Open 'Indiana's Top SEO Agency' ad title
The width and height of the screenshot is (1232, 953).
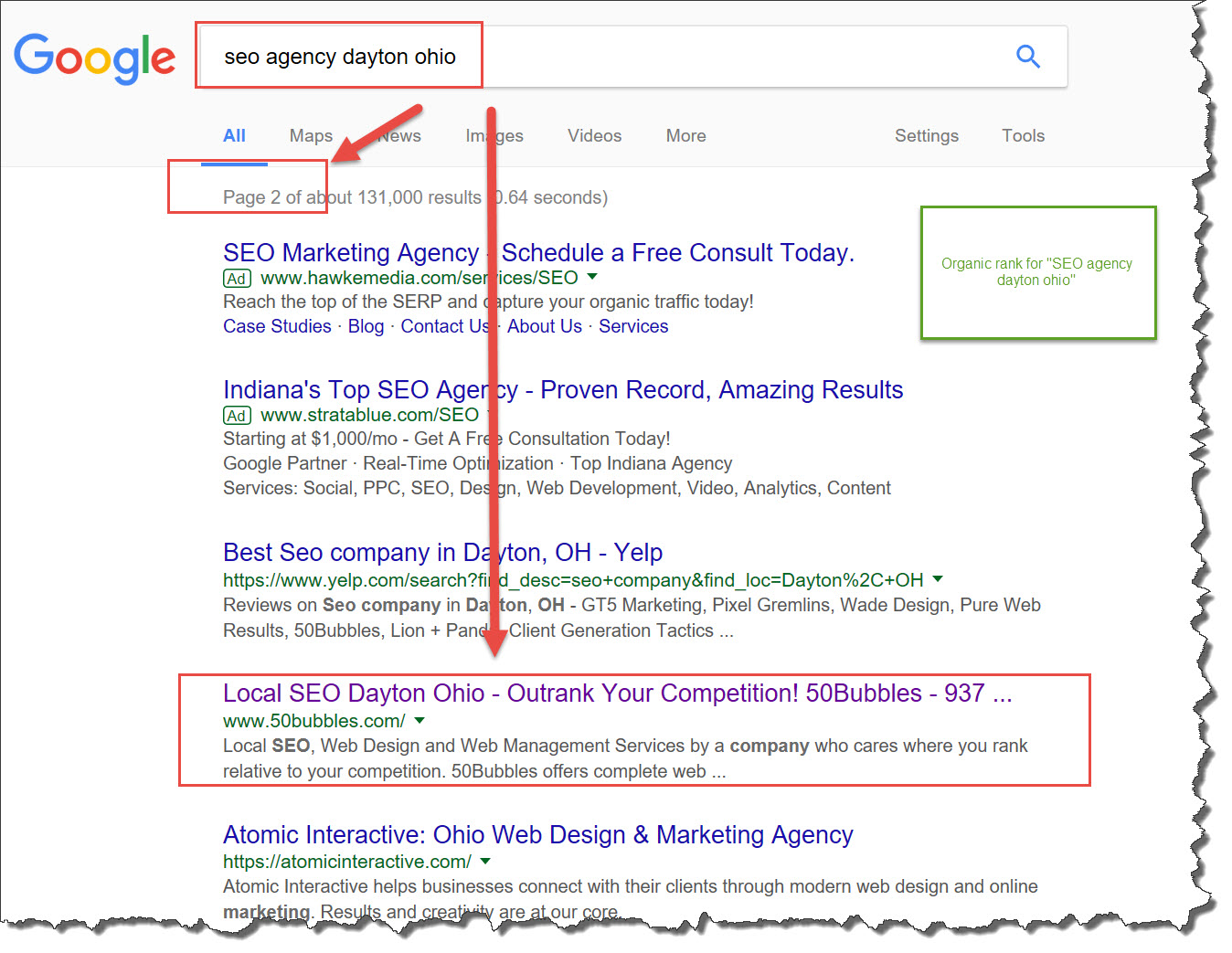tap(563, 390)
